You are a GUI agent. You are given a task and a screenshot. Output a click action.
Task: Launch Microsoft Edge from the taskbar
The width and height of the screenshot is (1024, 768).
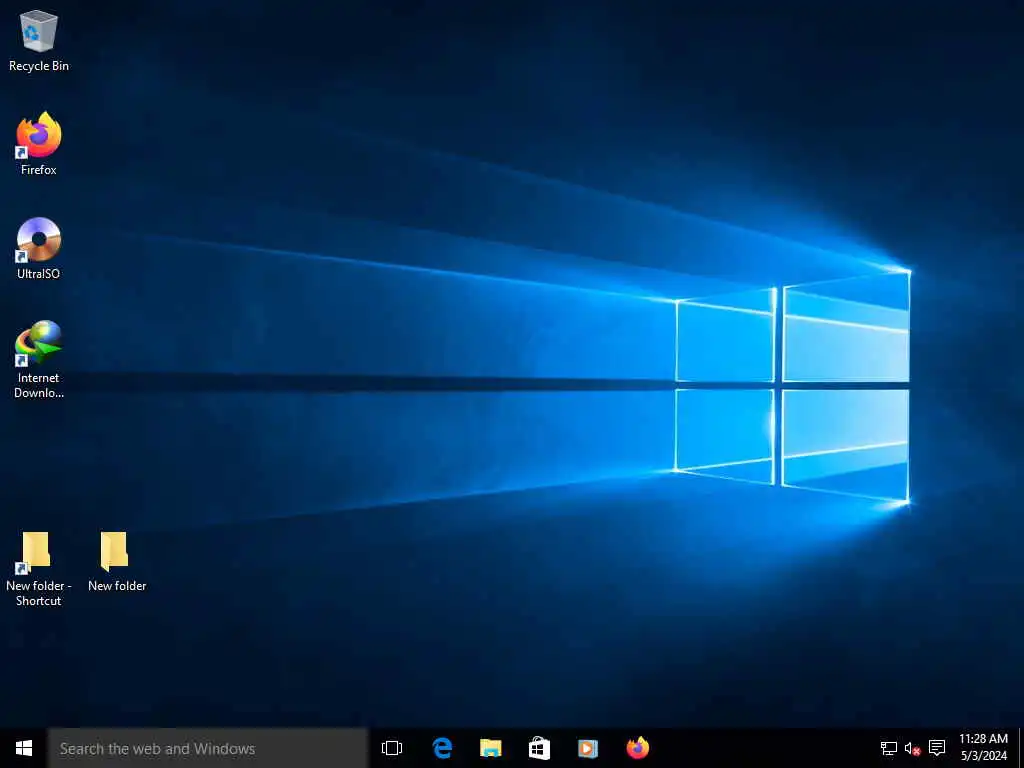(x=442, y=748)
